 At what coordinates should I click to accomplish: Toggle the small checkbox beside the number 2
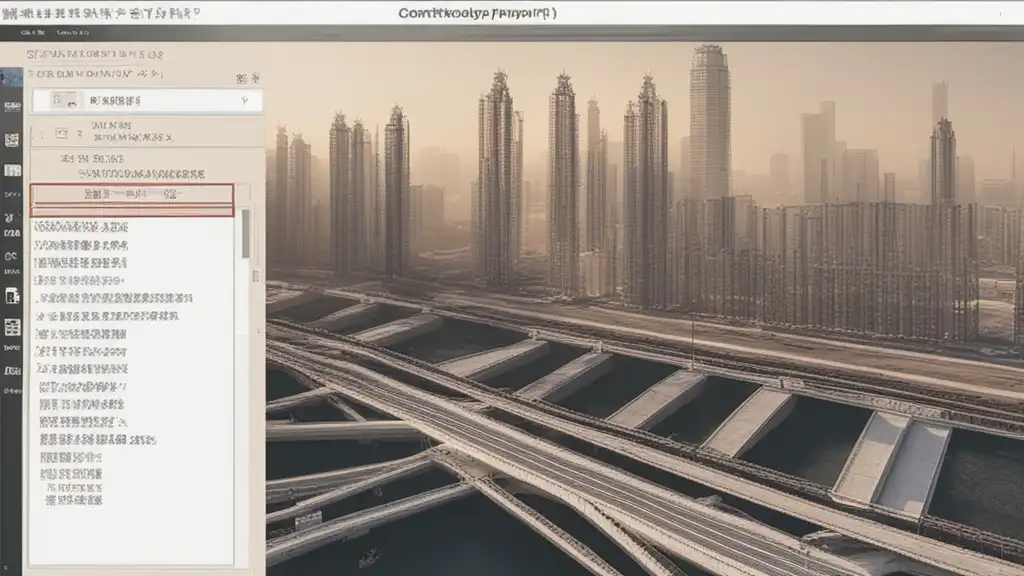61,133
